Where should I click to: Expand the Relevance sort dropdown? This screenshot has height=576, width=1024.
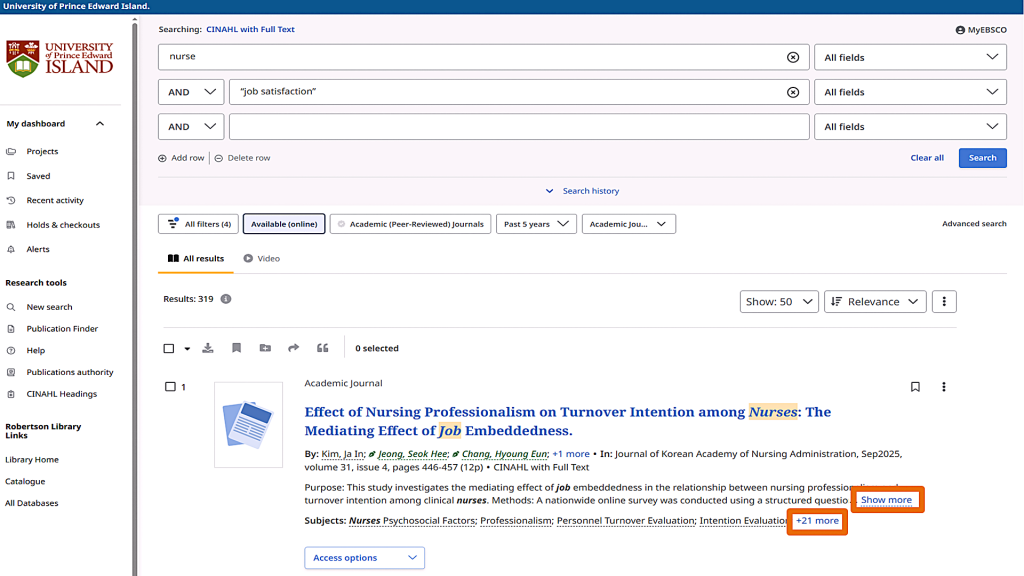coord(874,302)
